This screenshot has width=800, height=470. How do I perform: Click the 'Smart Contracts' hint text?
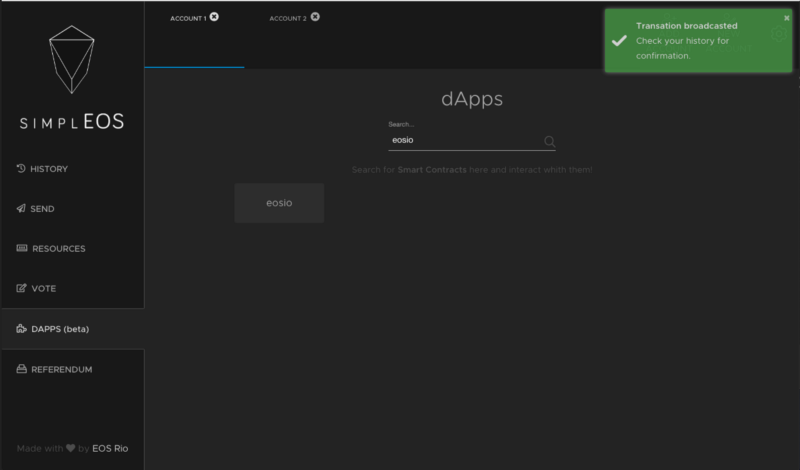point(432,170)
